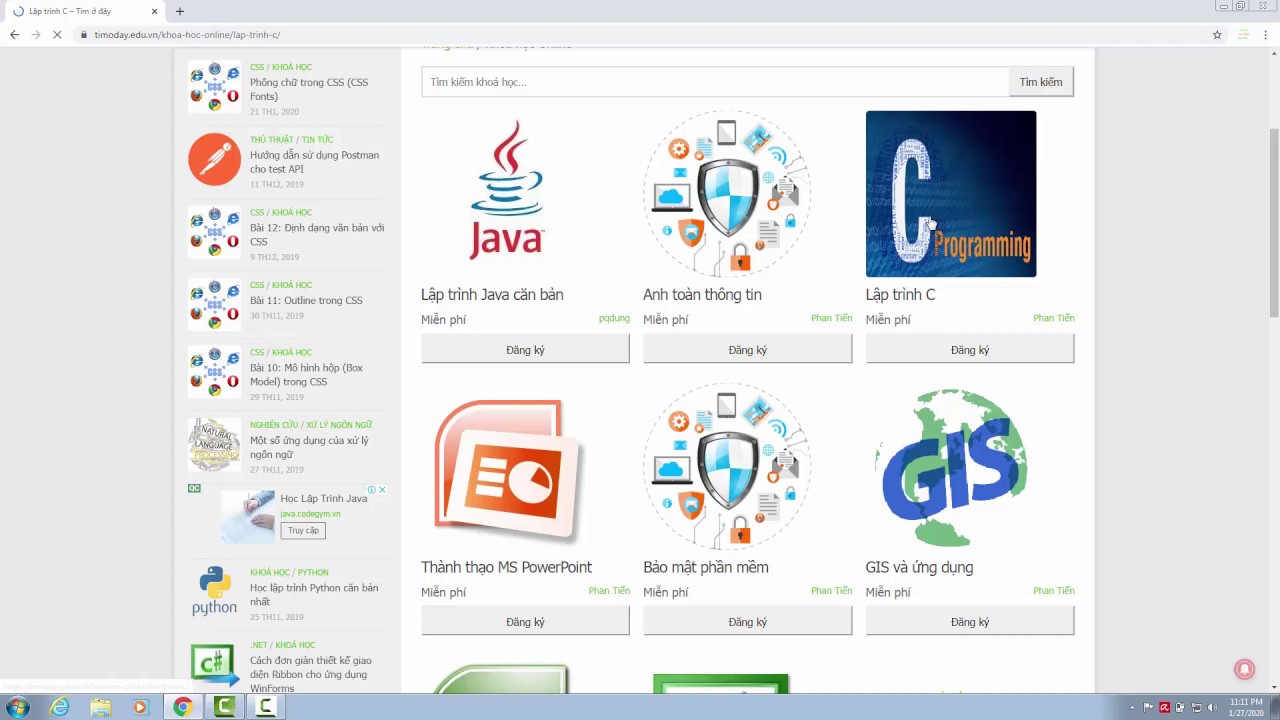Open the 'Lập trình Java căn bản' course title
The height and width of the screenshot is (720, 1280).
(x=492, y=295)
